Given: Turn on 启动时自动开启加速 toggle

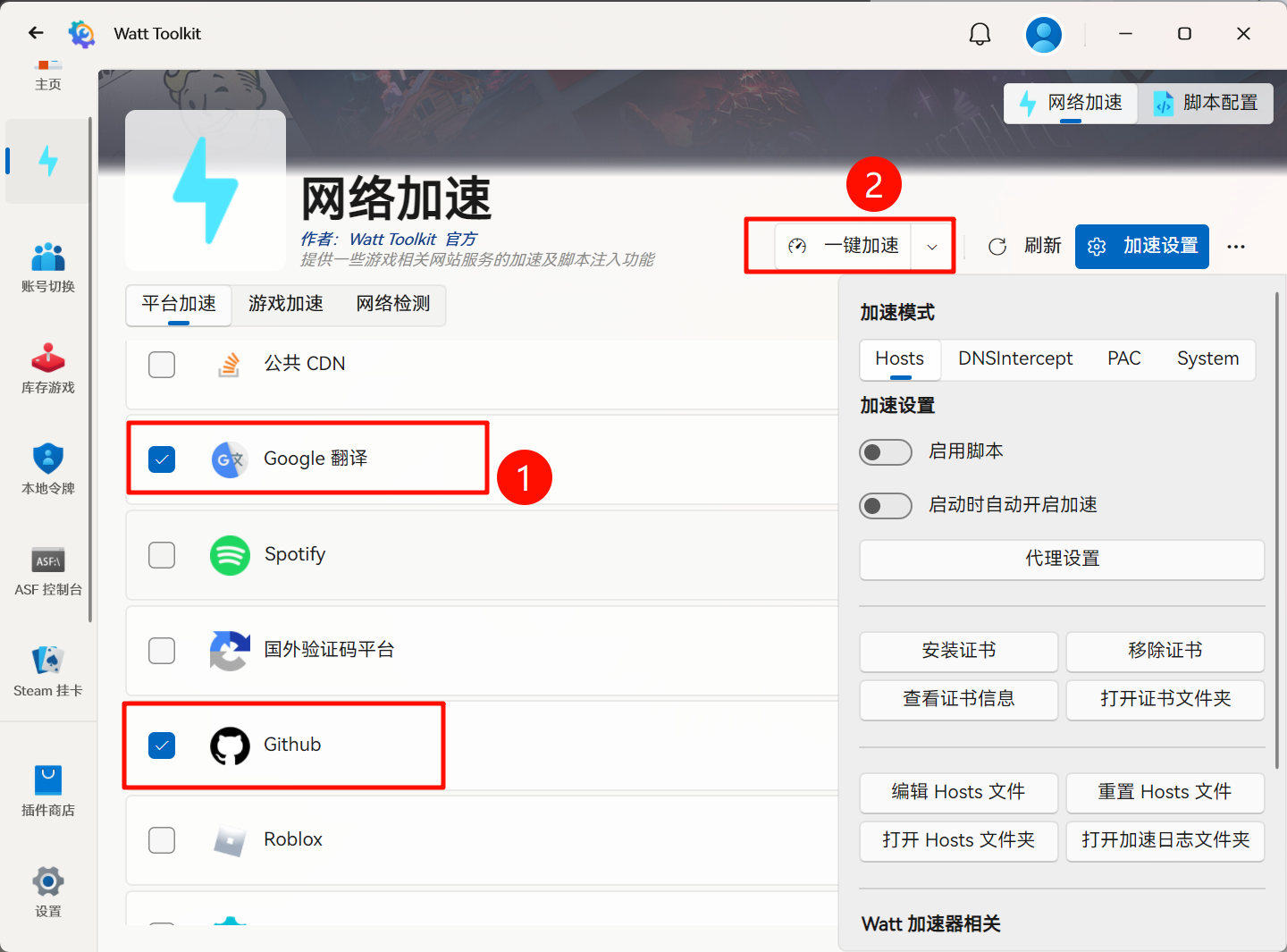Looking at the screenshot, I should 885,506.
